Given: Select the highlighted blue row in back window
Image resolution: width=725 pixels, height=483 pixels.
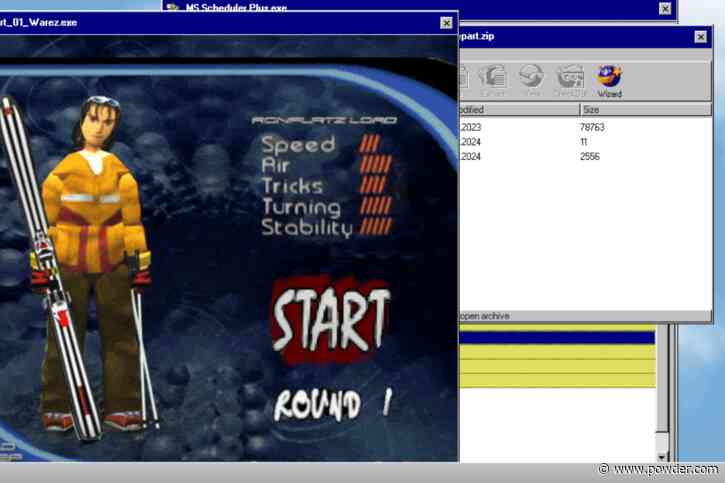Looking at the screenshot, I should click(x=558, y=337).
